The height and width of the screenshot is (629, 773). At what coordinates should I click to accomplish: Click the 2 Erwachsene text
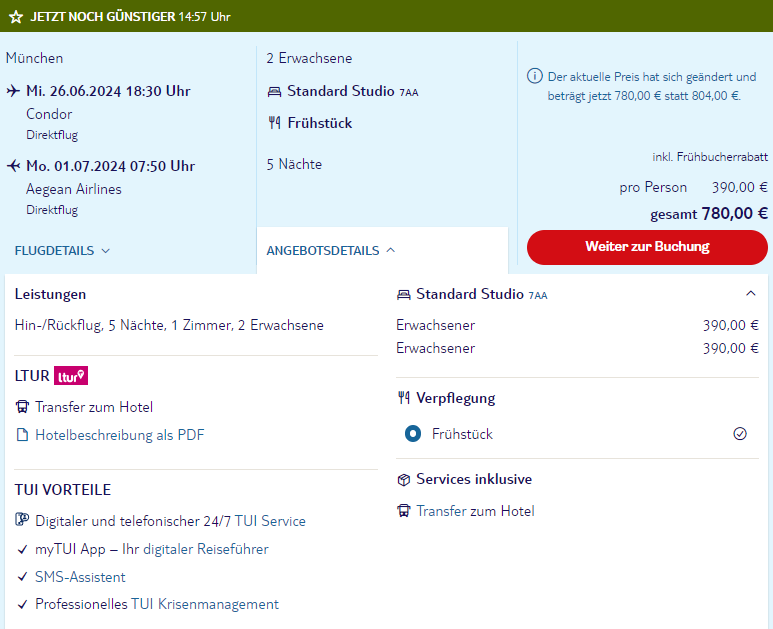point(309,58)
